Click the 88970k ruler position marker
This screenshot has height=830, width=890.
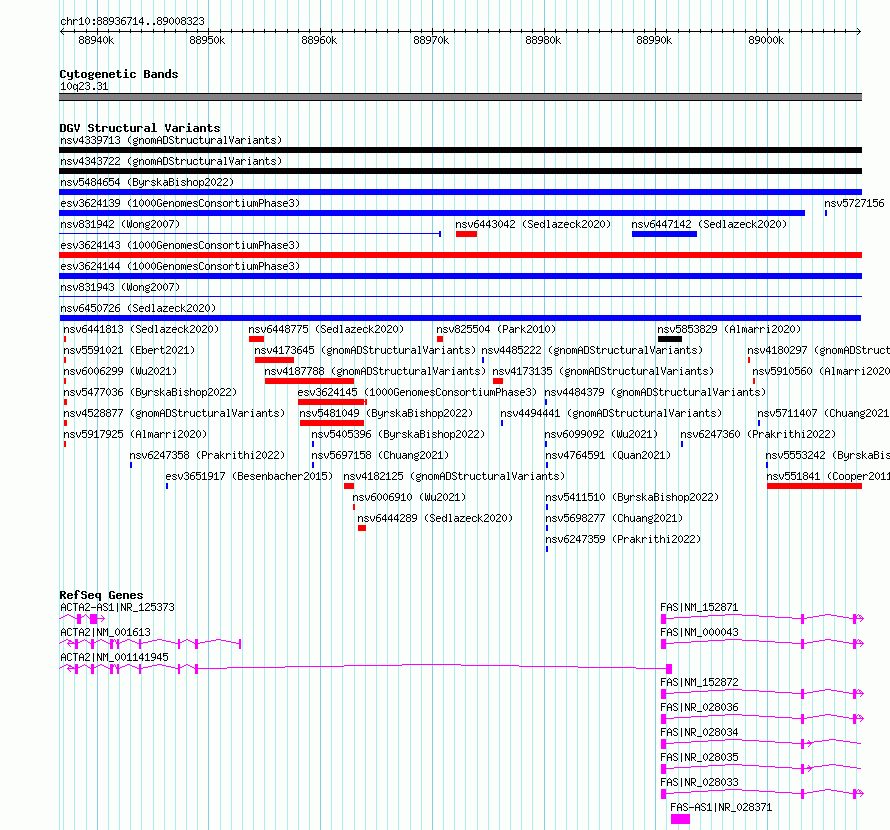pyautogui.click(x=431, y=40)
